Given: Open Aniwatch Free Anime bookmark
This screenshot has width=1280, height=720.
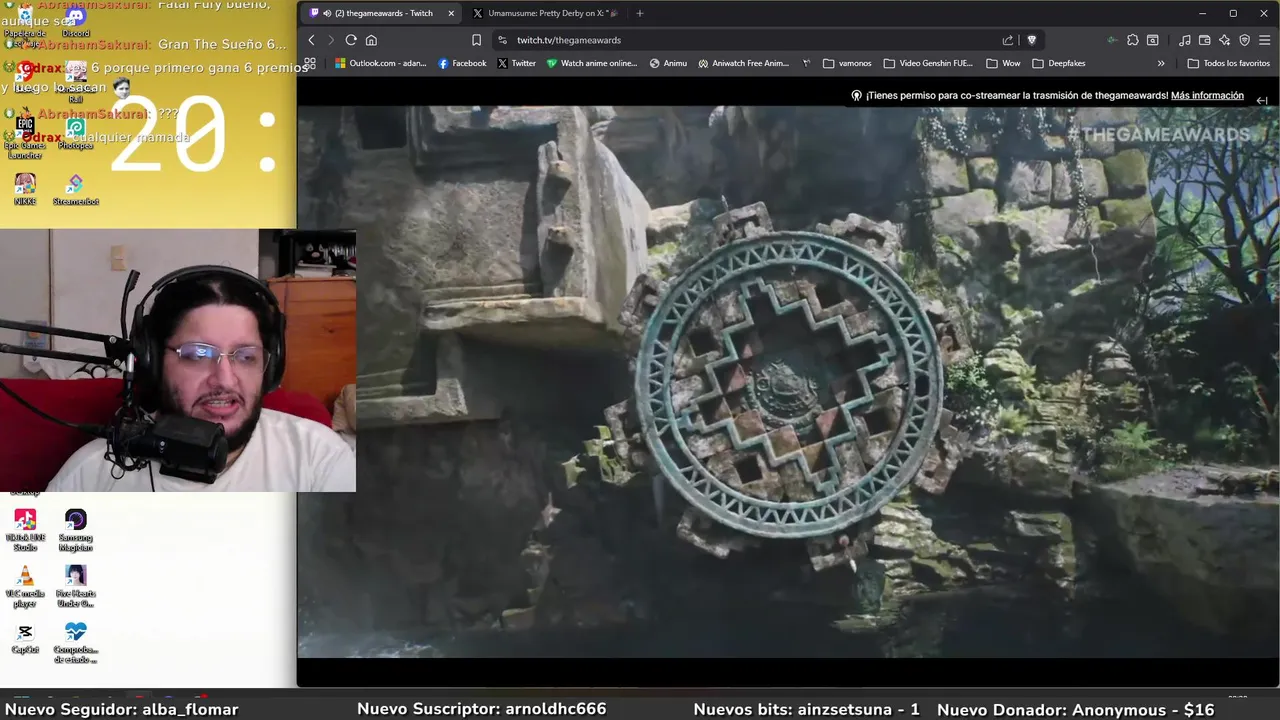Looking at the screenshot, I should point(744,63).
